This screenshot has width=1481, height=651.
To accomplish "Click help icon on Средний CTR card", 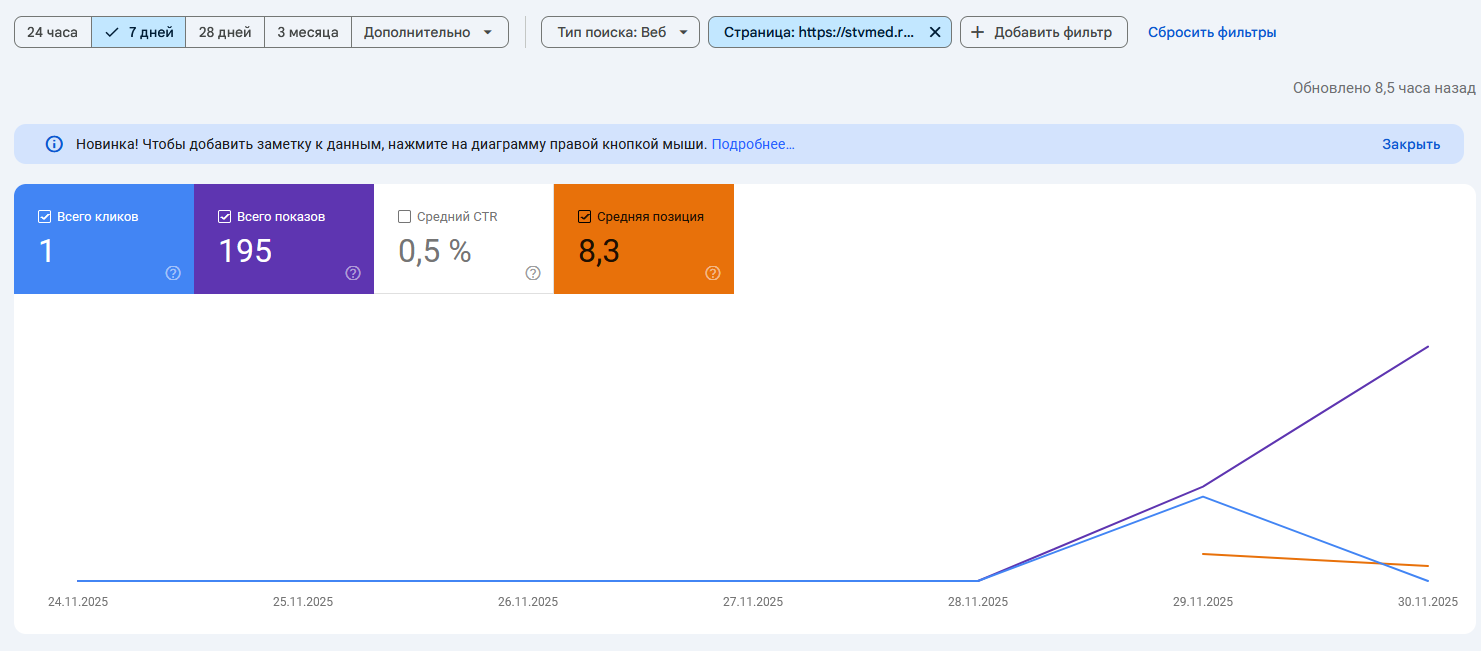I will (533, 273).
